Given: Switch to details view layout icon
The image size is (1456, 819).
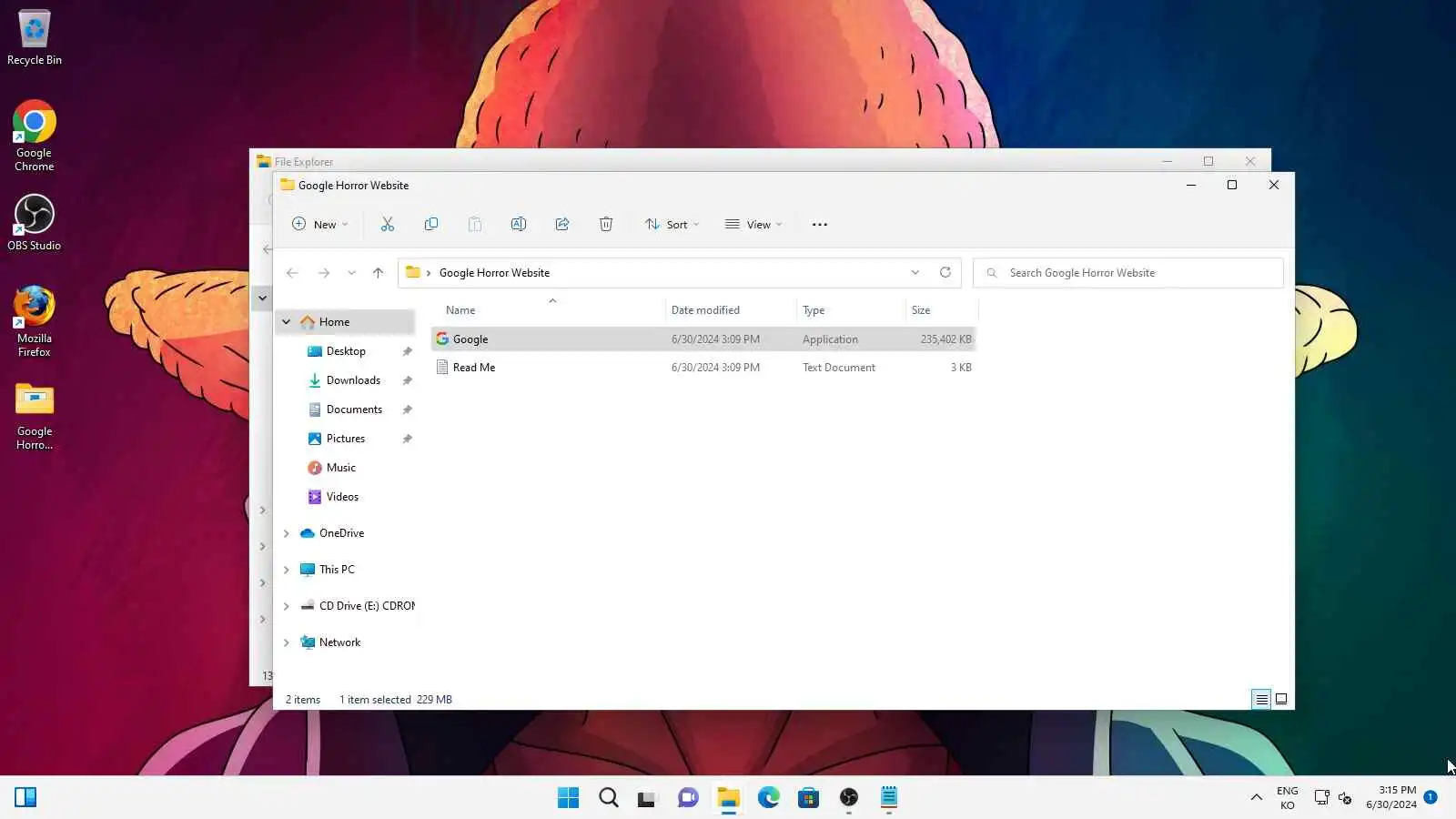Looking at the screenshot, I should tap(1261, 700).
